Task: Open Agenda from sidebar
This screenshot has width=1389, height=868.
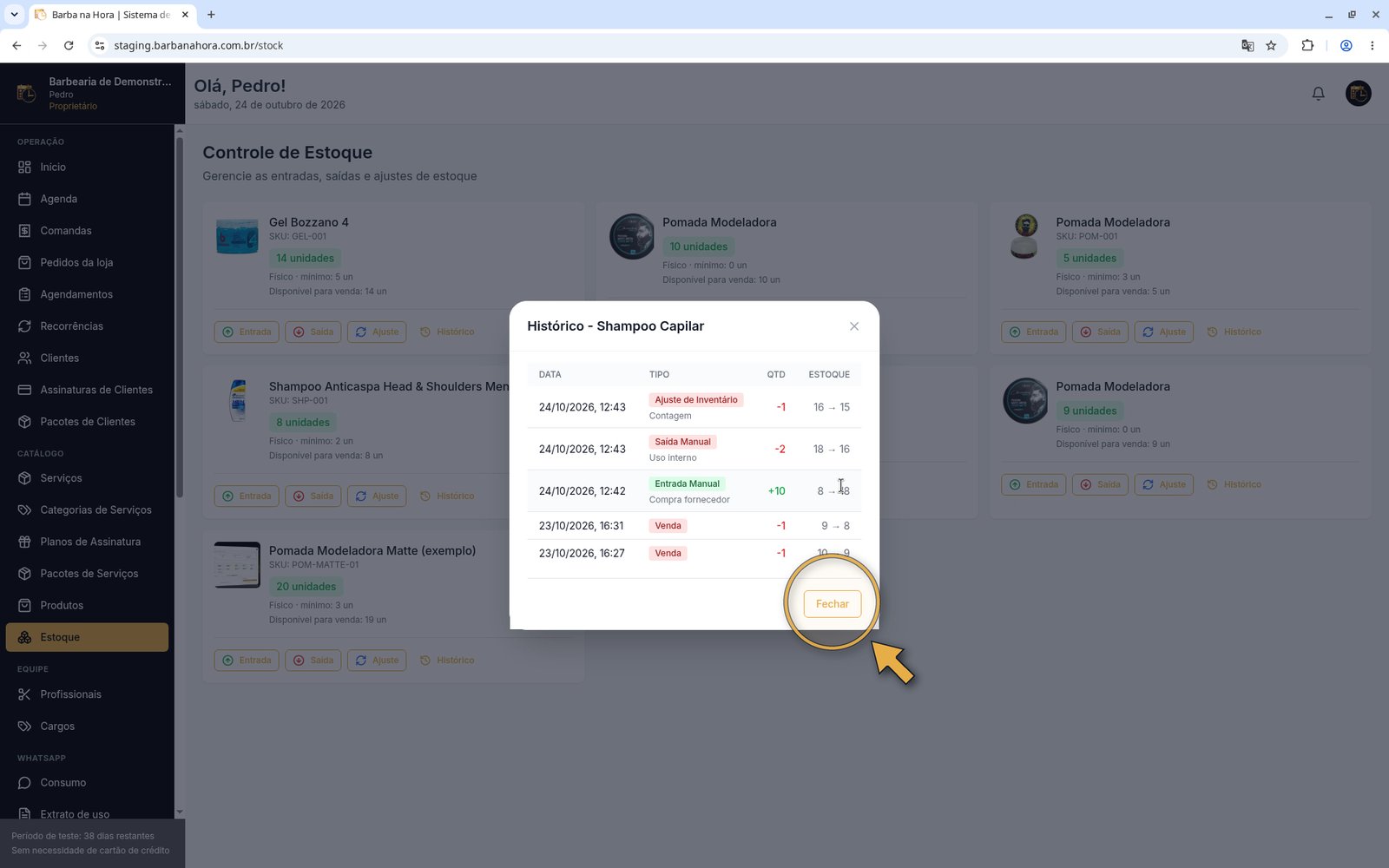Action: [87, 199]
